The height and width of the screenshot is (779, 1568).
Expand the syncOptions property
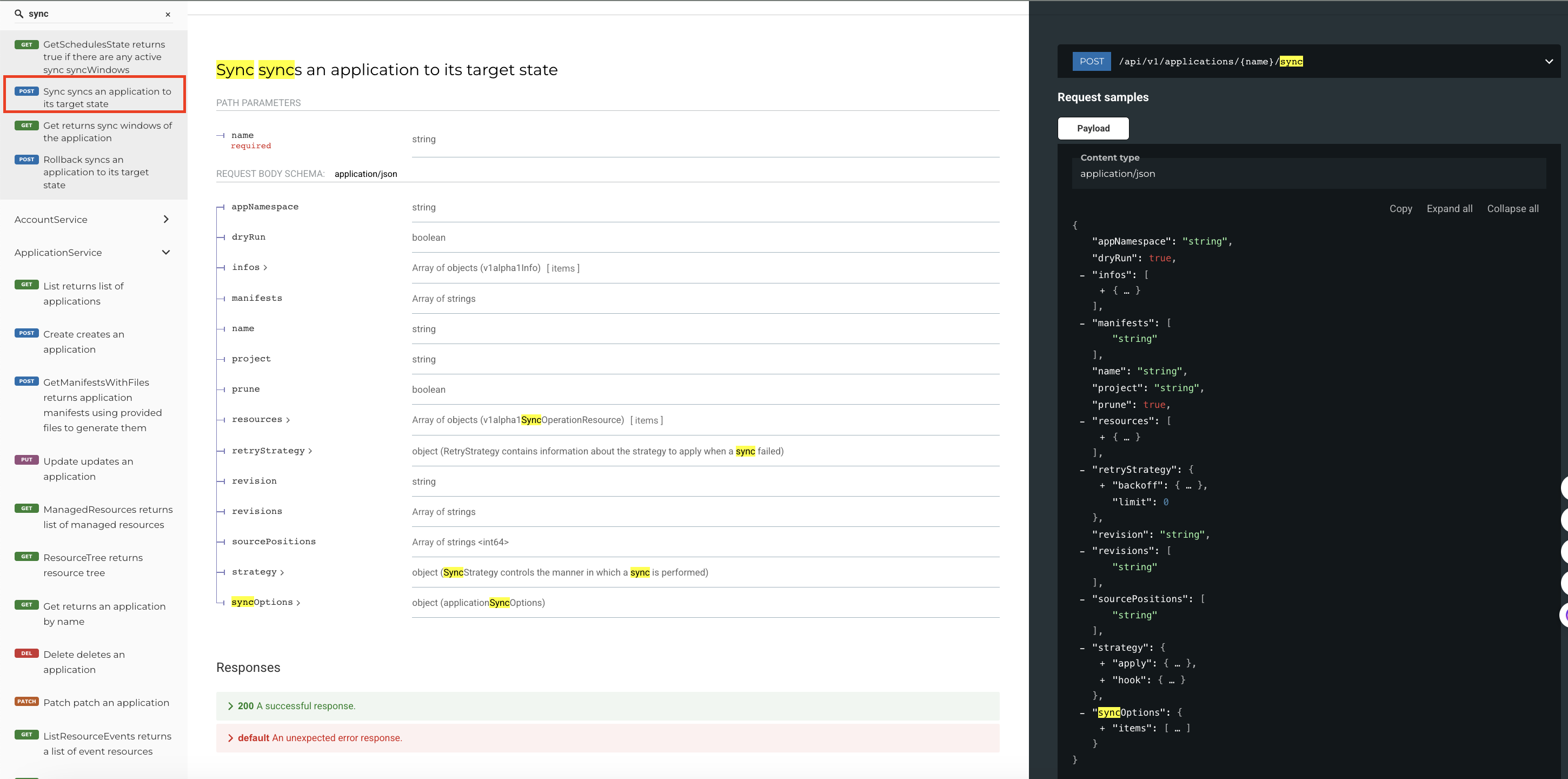[298, 603]
